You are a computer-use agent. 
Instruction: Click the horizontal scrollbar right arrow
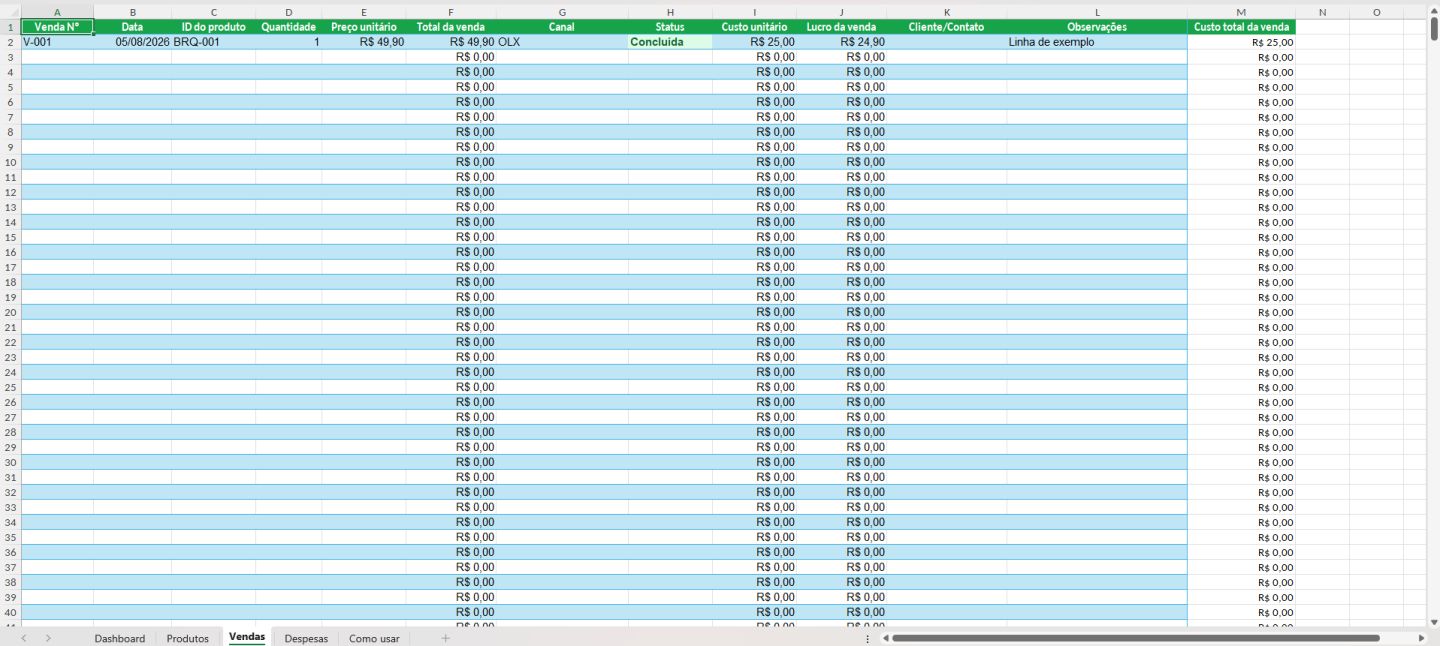tap(1421, 638)
